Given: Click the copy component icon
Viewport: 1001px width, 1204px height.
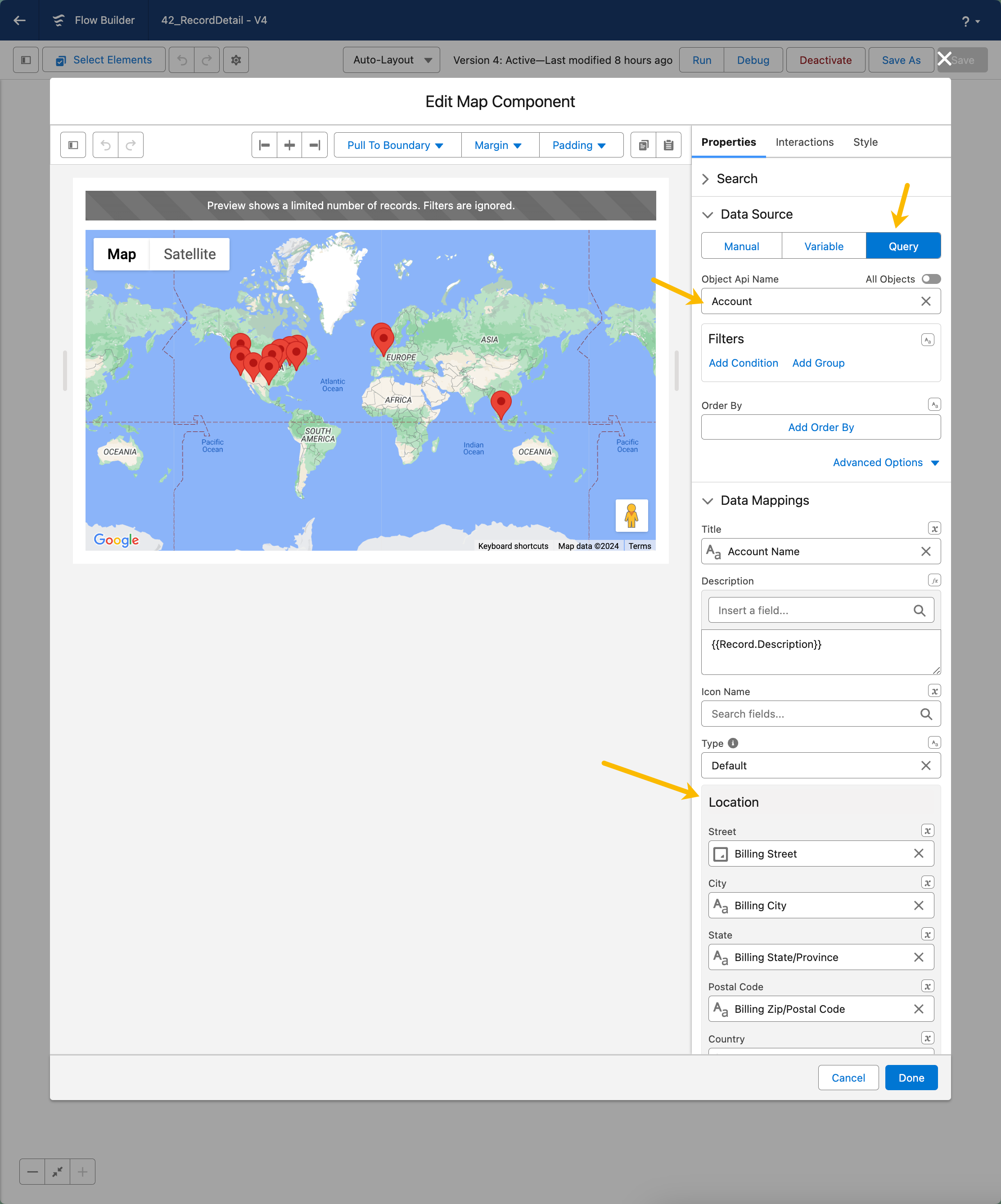Looking at the screenshot, I should tap(644, 145).
